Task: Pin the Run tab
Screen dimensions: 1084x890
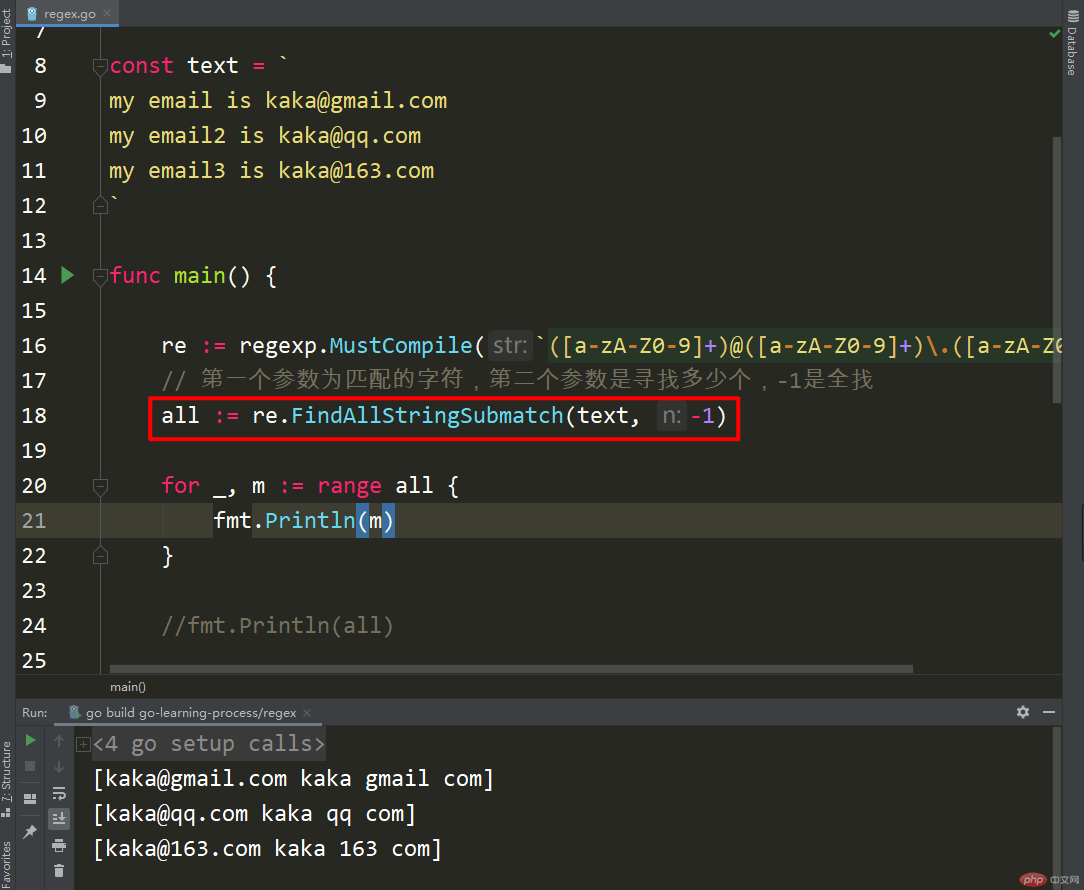Action: [30, 832]
